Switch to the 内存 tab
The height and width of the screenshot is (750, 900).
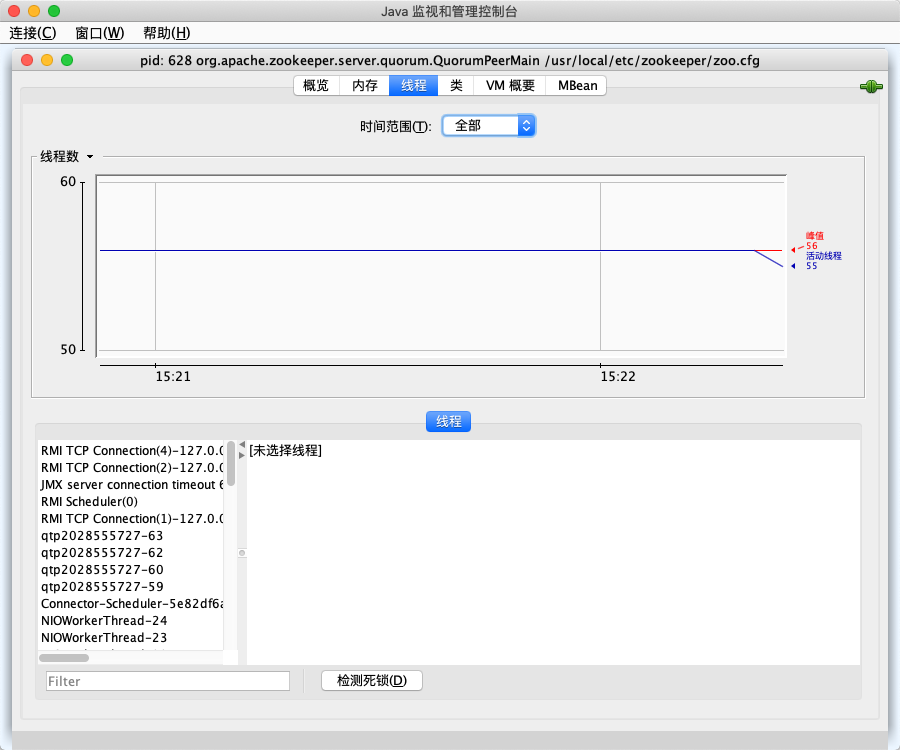pyautogui.click(x=365, y=86)
